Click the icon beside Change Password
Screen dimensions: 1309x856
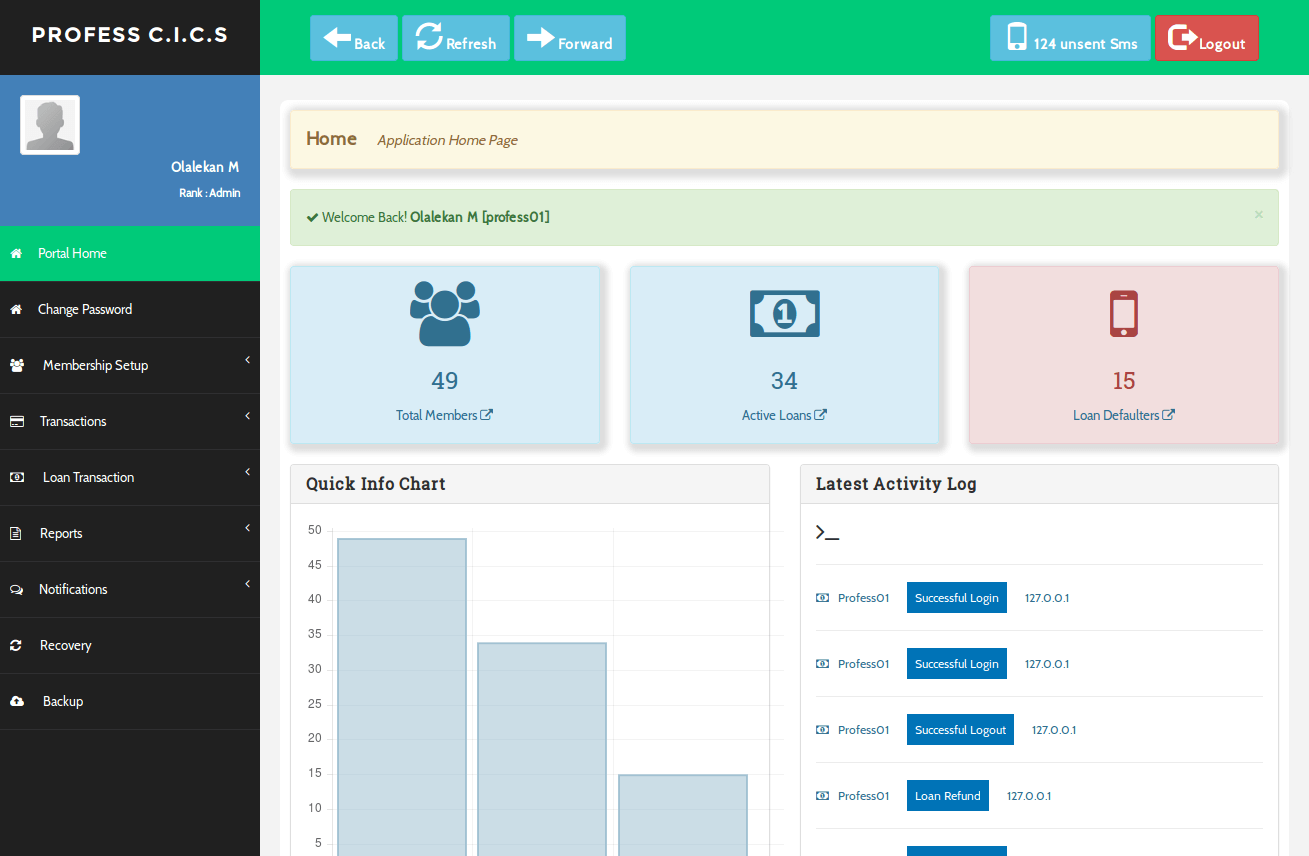16,309
